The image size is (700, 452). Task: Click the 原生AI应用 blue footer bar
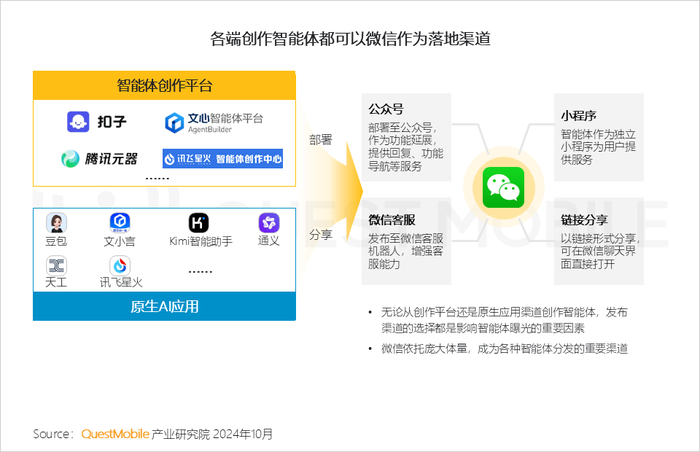[x=164, y=306]
